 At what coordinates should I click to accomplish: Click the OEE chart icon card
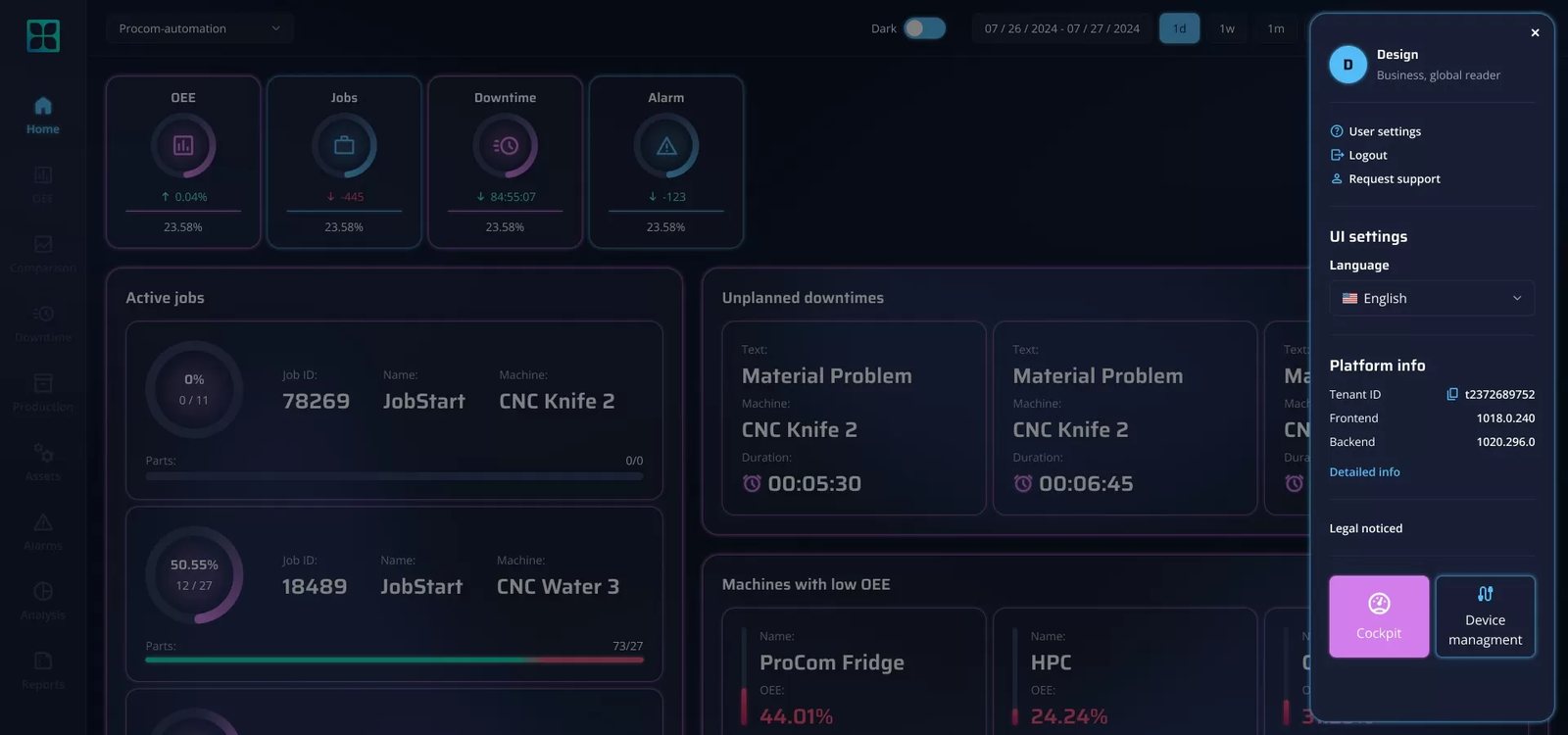(x=183, y=145)
